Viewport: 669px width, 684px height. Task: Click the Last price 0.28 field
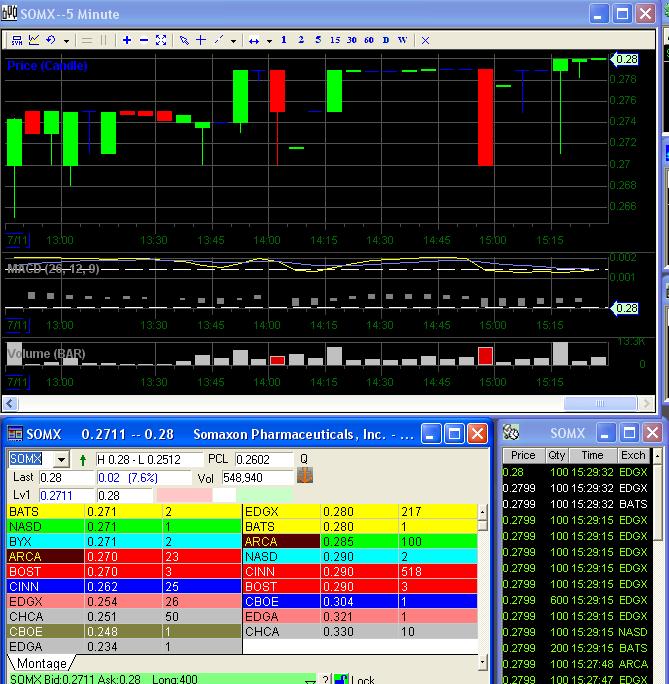67,478
